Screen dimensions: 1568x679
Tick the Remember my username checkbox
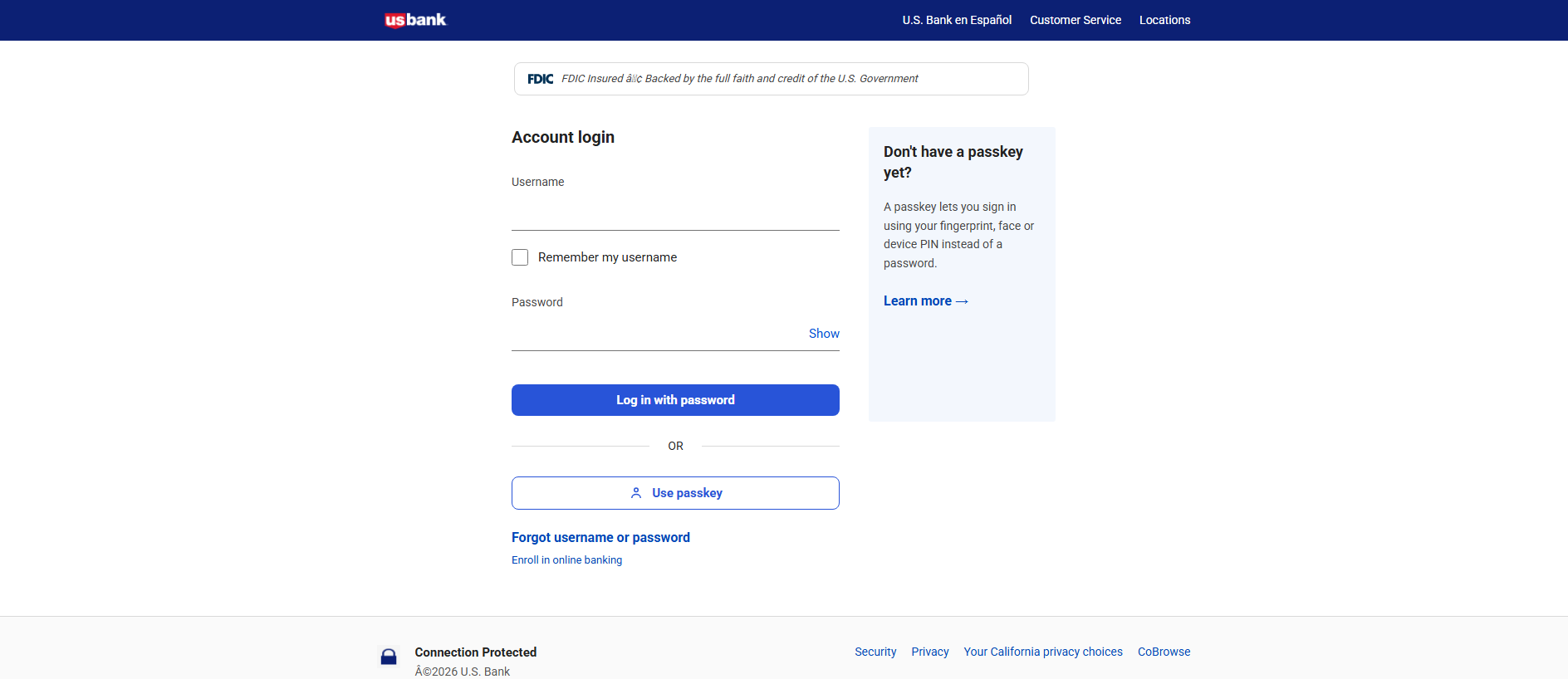(x=520, y=257)
